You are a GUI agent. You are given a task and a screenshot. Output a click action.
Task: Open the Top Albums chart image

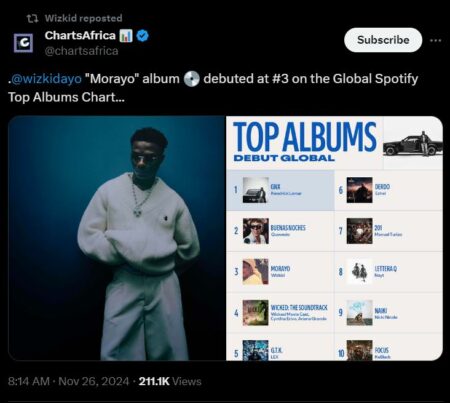coord(334,238)
